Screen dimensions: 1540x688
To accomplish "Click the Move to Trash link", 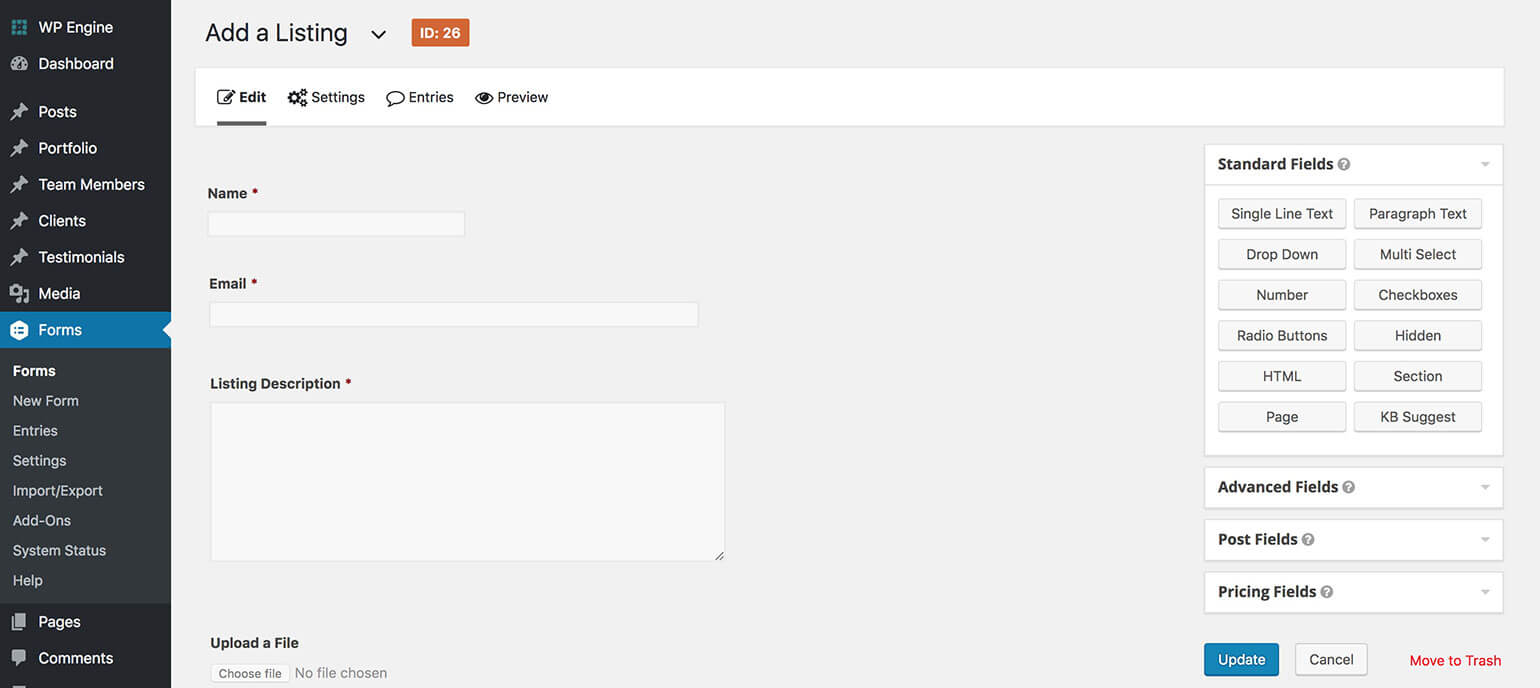I will 1455,660.
